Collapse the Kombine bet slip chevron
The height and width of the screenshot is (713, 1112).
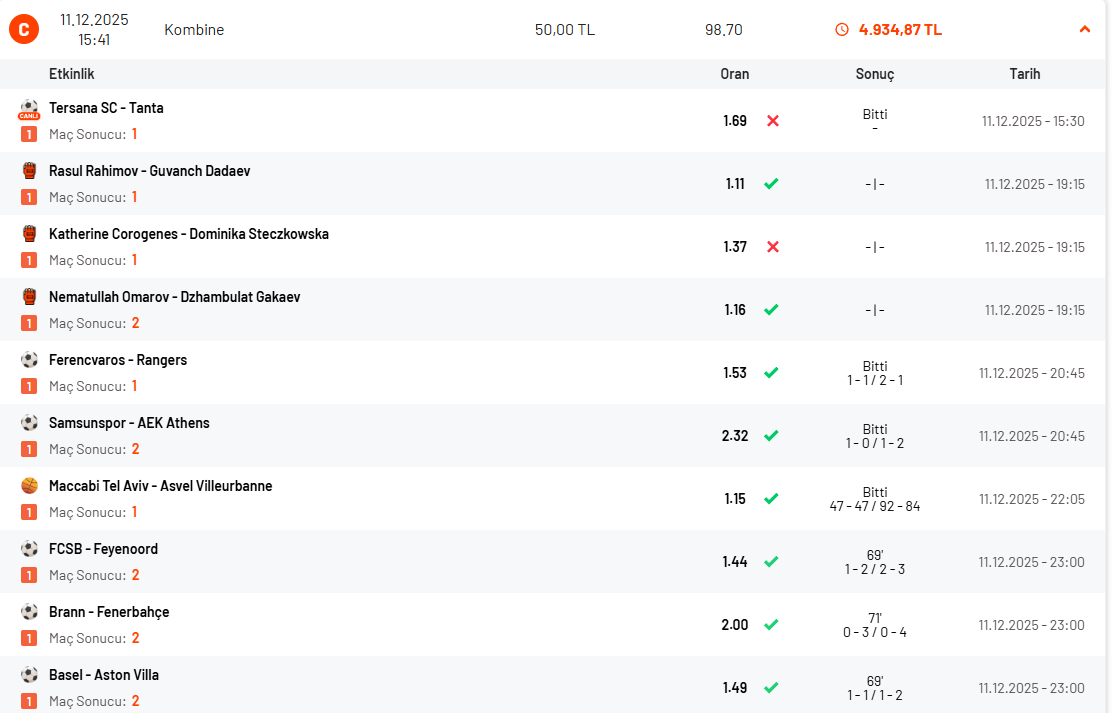pos(1084,29)
